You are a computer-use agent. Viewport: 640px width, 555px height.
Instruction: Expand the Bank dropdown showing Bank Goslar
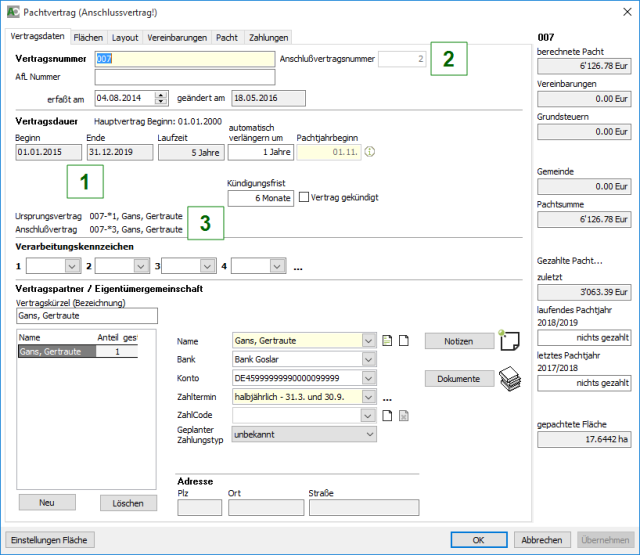[x=370, y=360]
